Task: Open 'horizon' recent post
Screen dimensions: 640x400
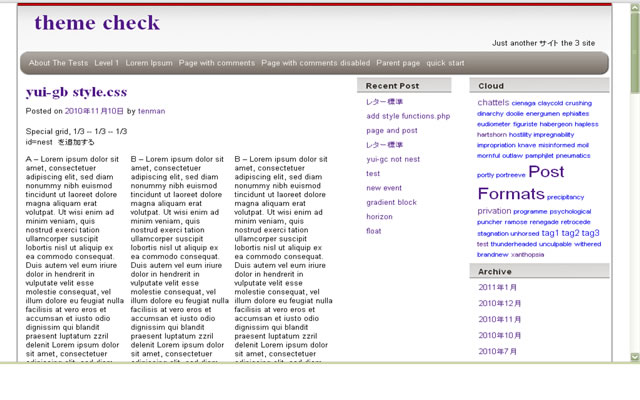Action: click(x=379, y=216)
